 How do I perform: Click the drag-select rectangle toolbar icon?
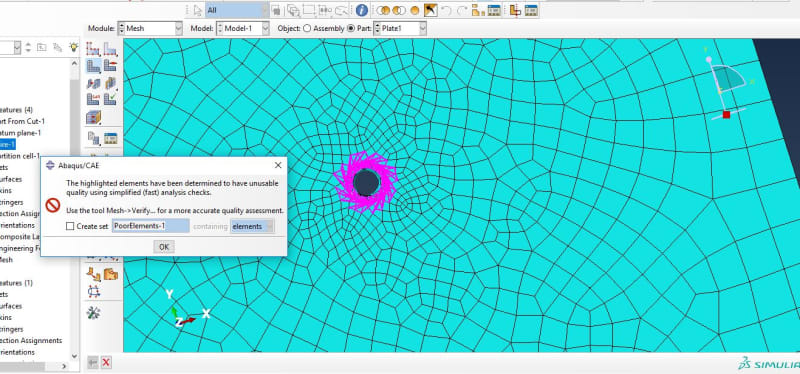pos(309,10)
